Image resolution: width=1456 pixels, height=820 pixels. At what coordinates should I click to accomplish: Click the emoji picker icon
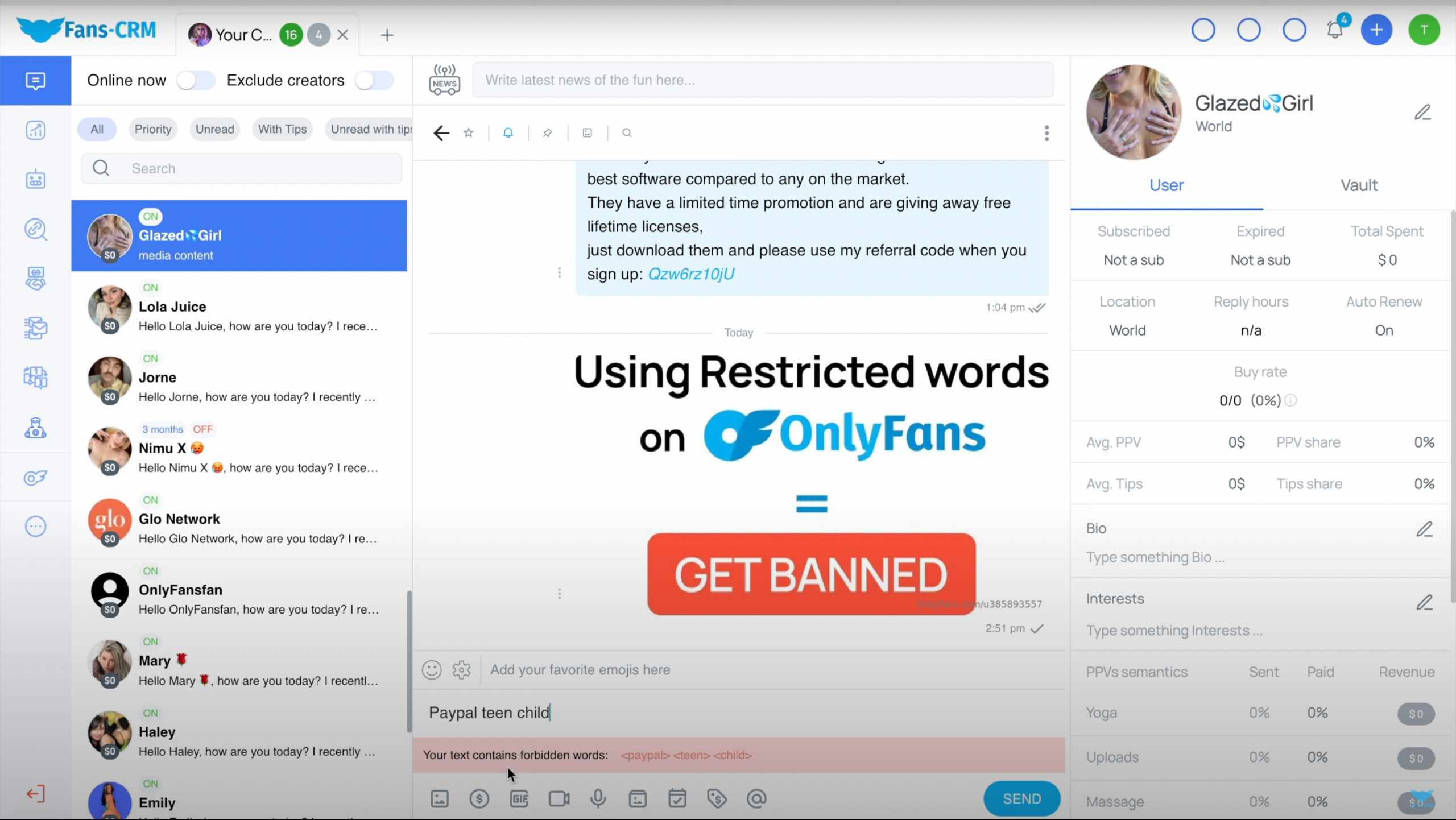(432, 669)
